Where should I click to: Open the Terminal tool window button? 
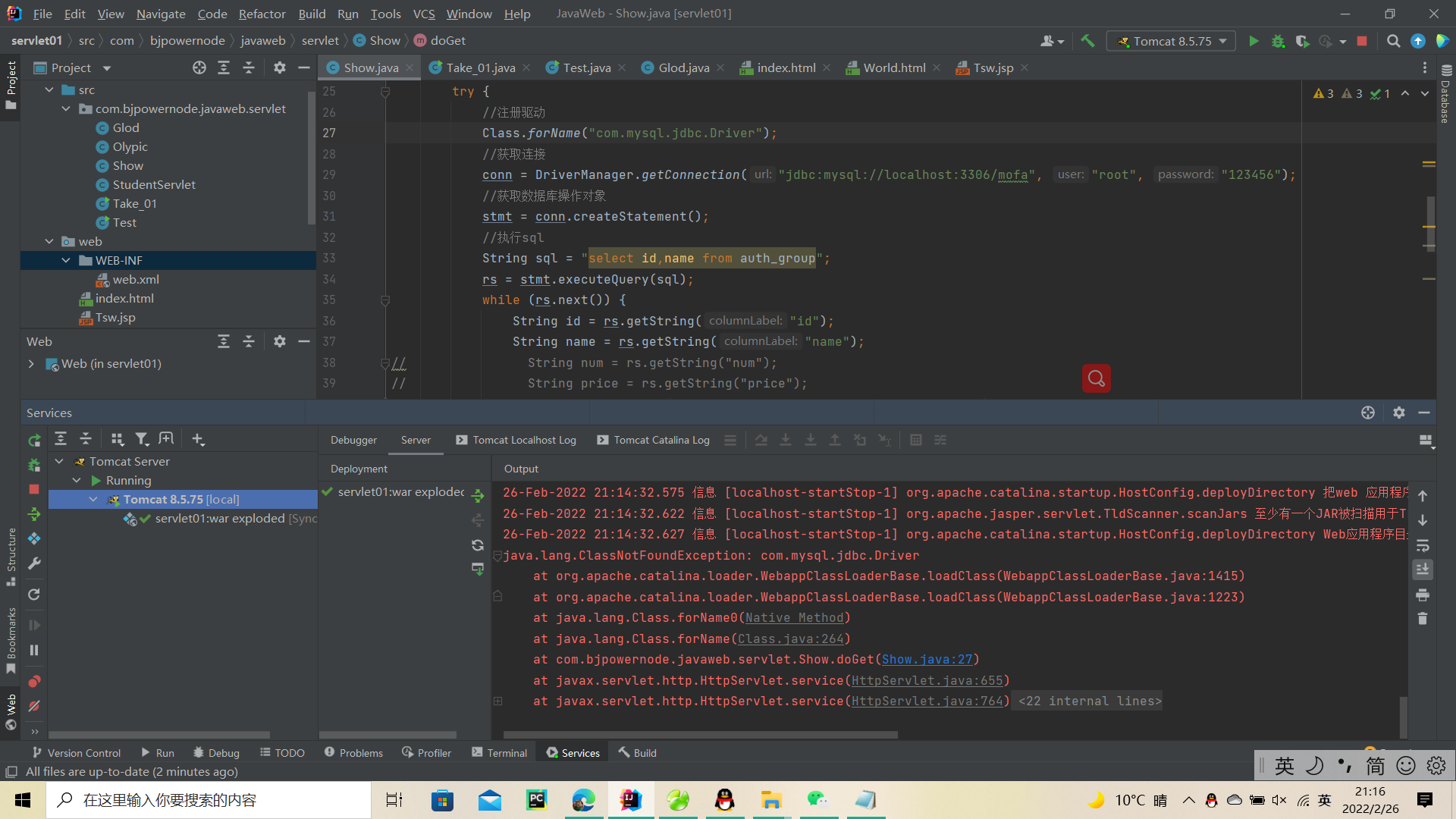coord(499,753)
